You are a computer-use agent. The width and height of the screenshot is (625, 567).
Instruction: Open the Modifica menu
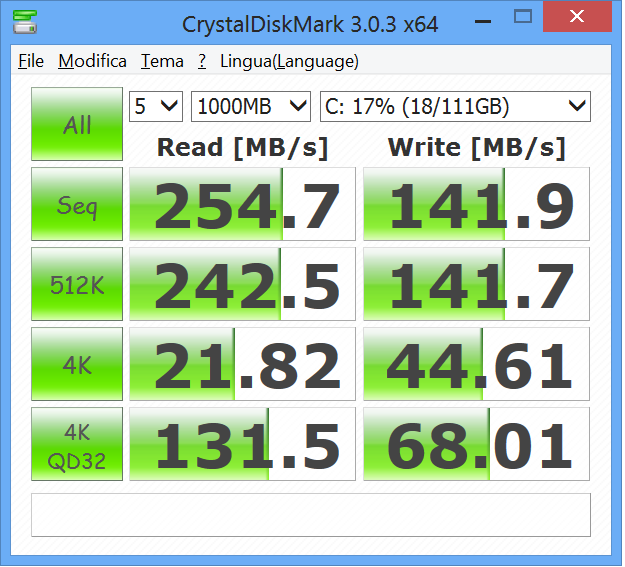92,61
